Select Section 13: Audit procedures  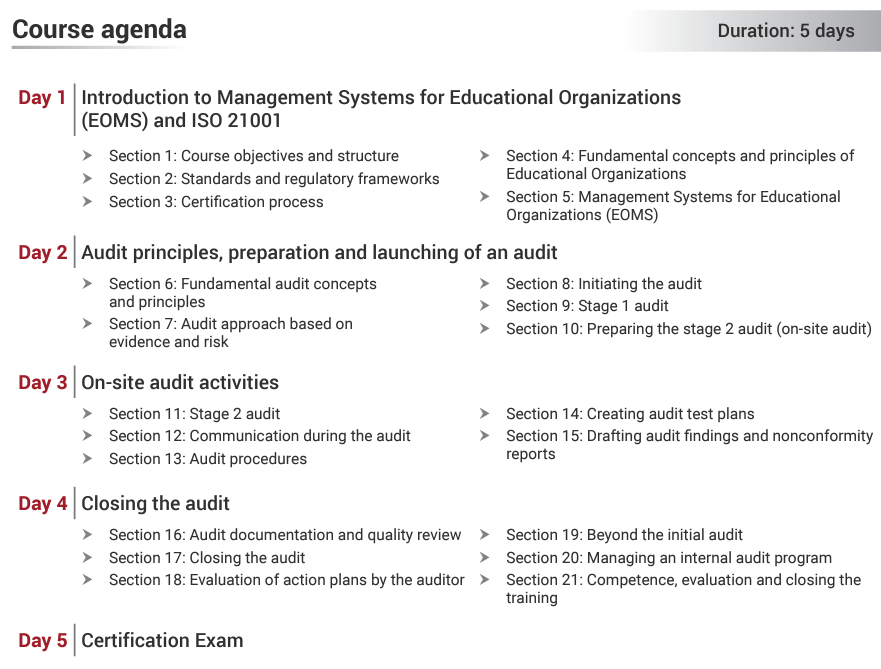point(207,459)
